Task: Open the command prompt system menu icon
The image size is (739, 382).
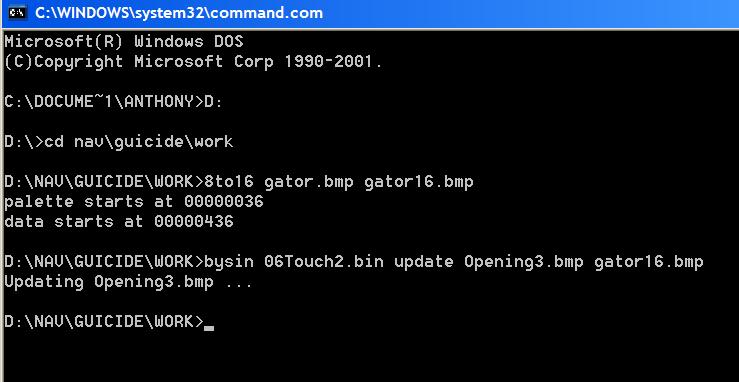Action: (17, 13)
